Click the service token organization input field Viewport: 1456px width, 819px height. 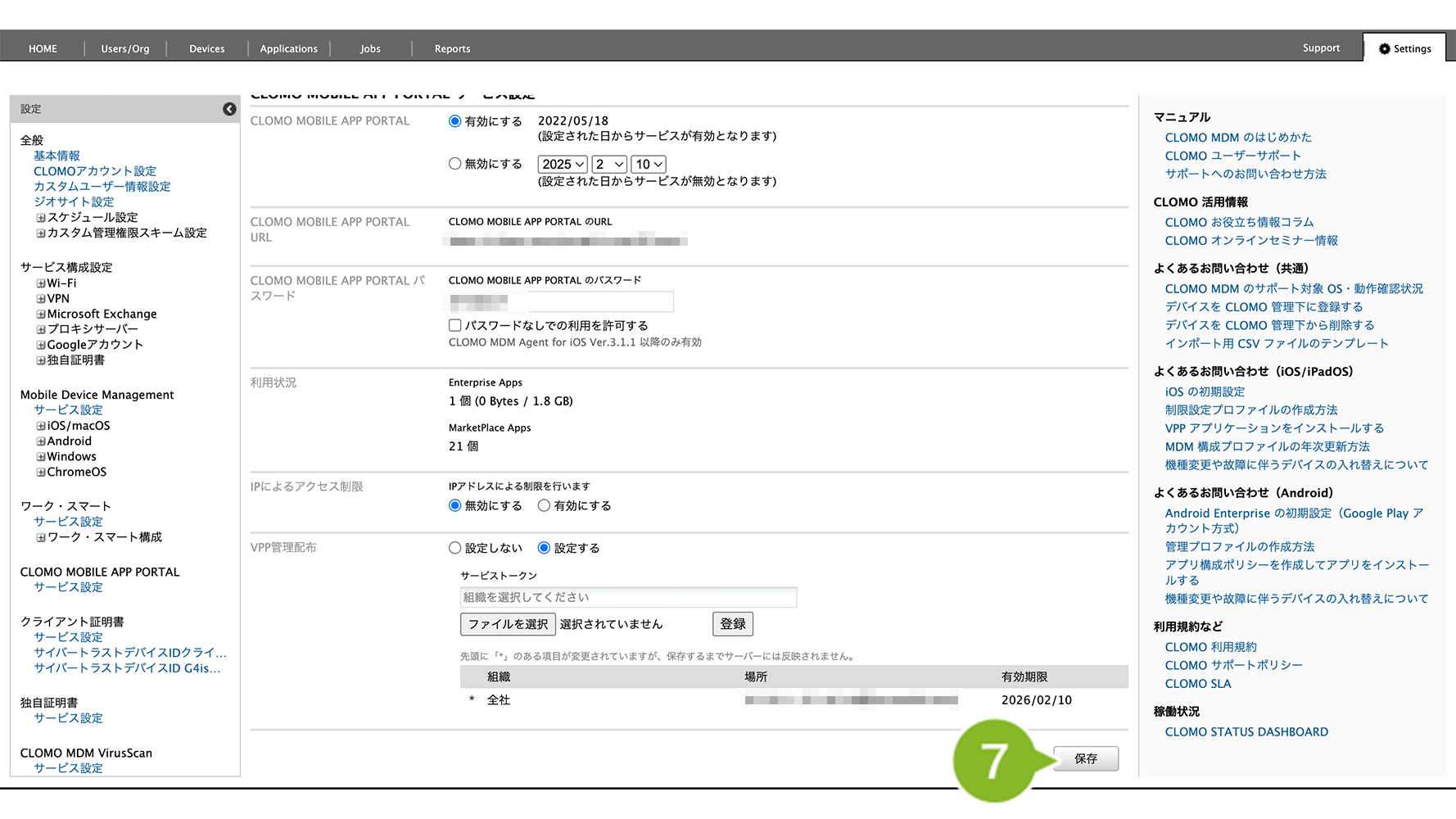point(628,597)
